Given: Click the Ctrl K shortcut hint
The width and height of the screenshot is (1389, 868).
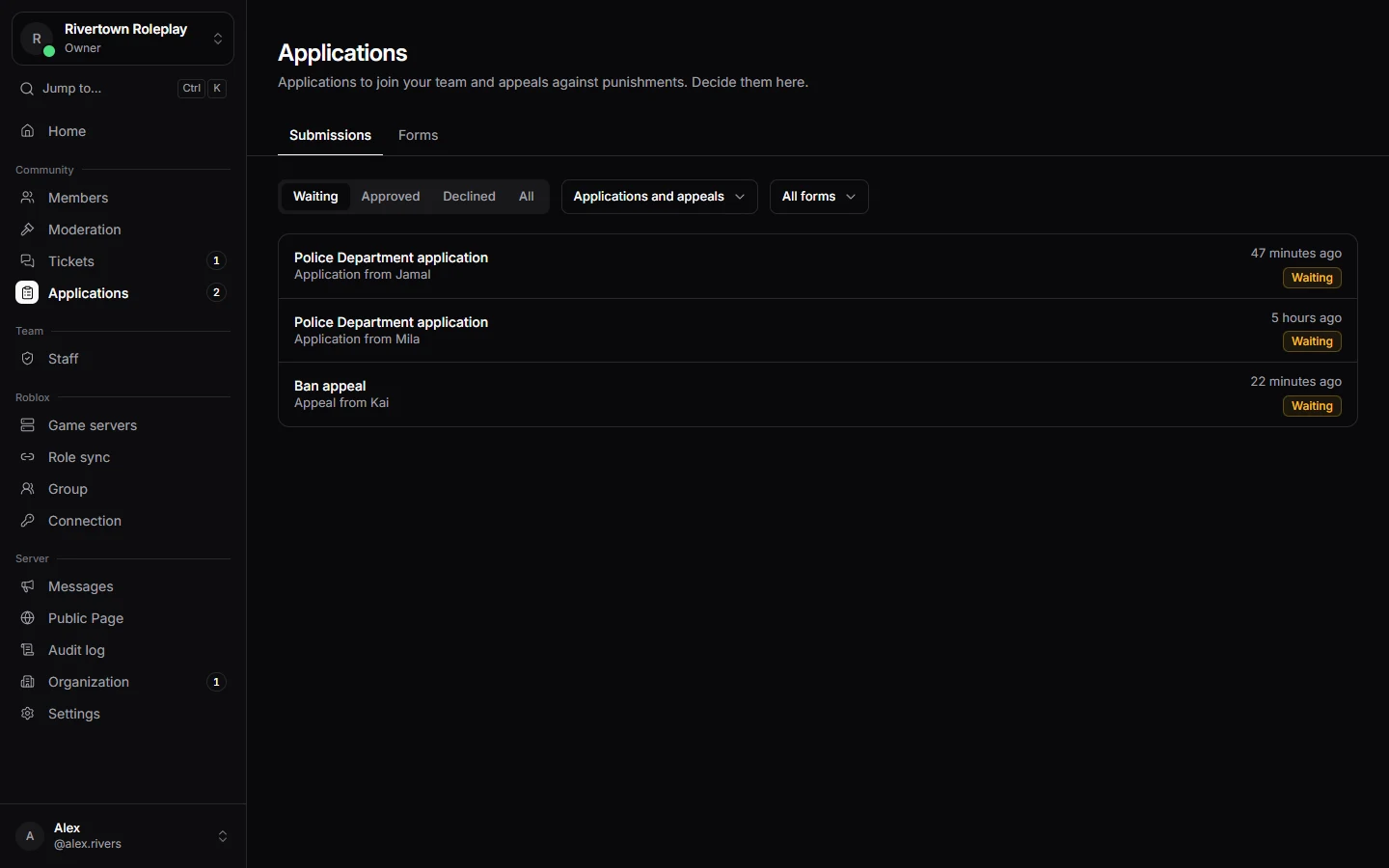Looking at the screenshot, I should pos(203,89).
